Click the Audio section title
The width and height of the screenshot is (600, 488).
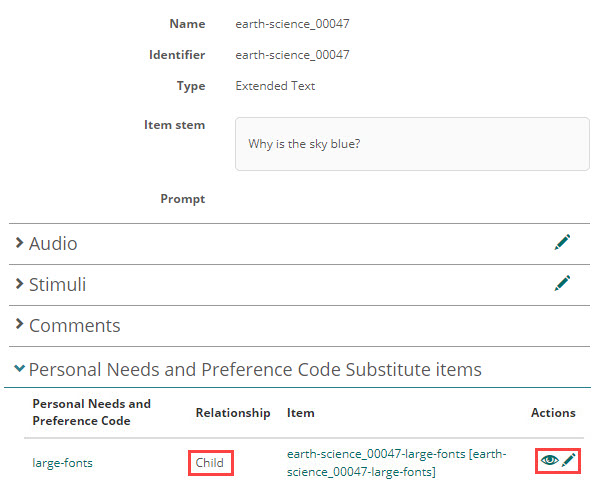point(53,243)
